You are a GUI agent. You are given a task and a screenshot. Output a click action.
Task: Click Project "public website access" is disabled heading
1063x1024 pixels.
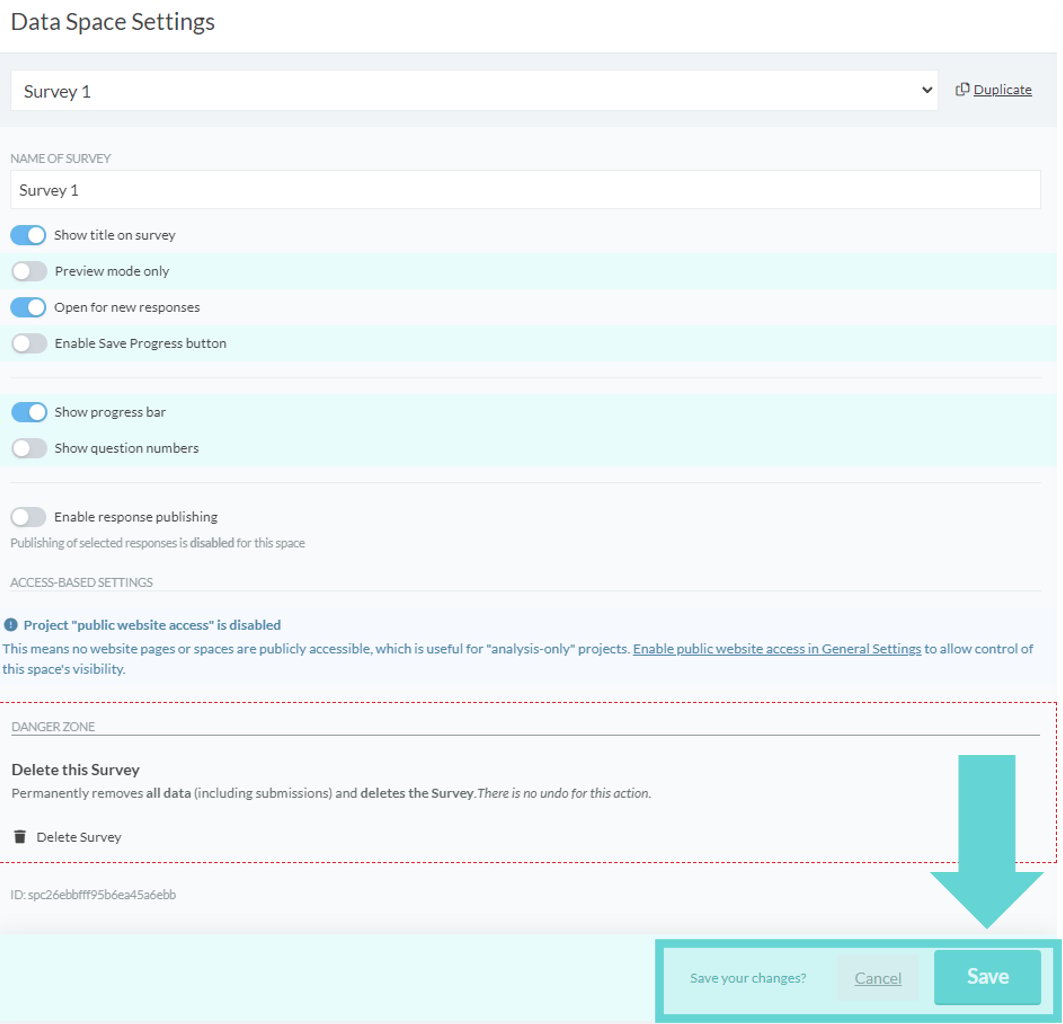[x=152, y=625]
